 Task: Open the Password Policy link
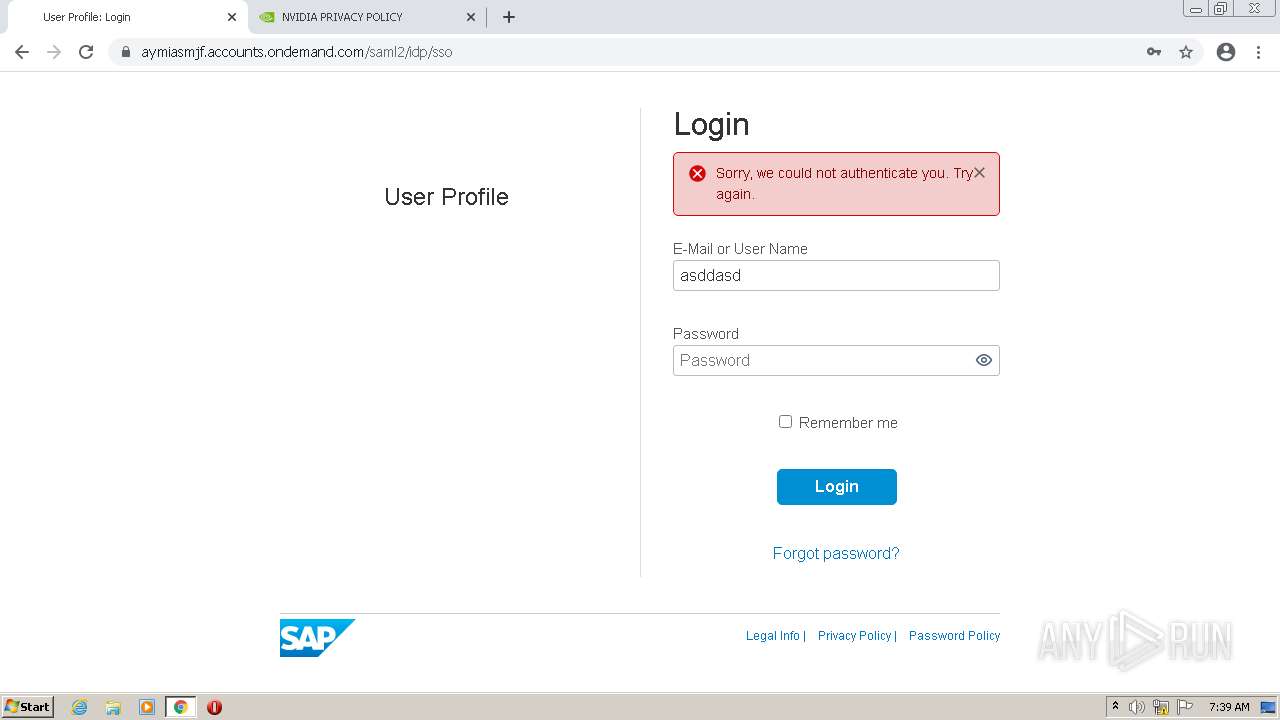click(x=954, y=636)
